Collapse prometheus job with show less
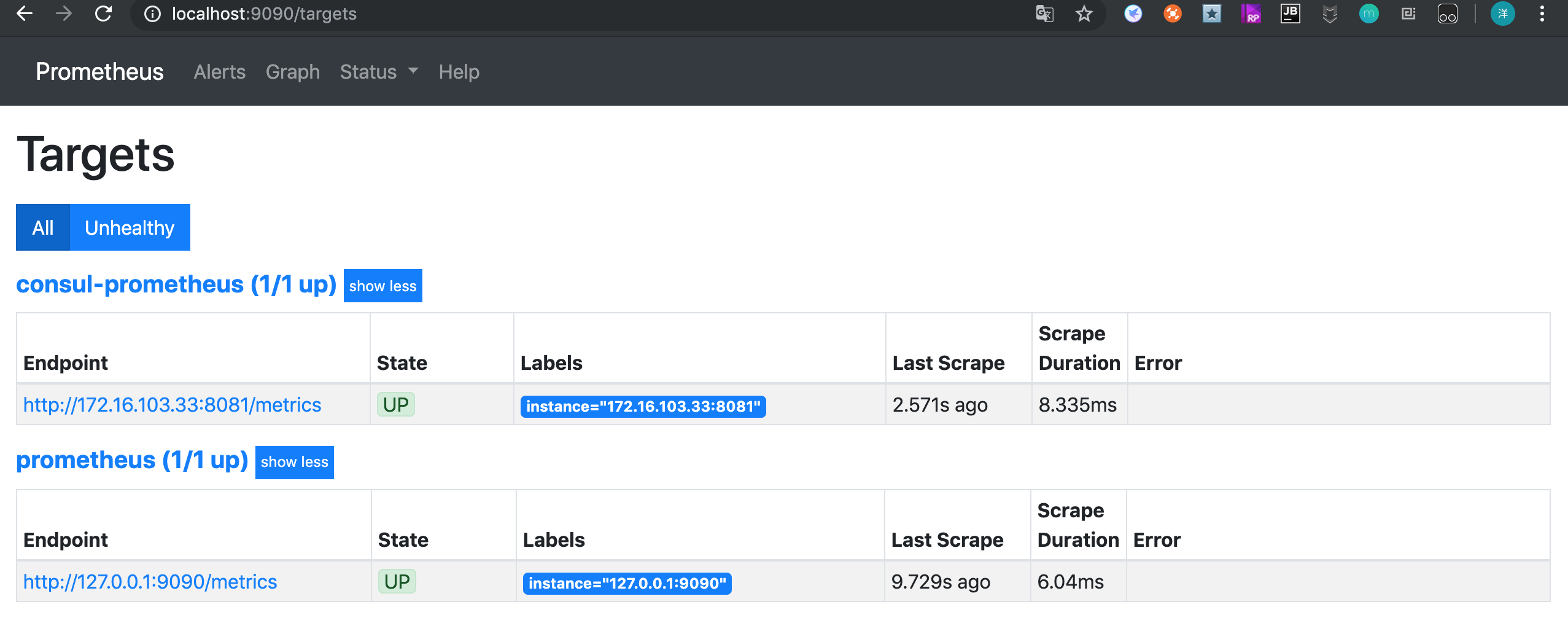 click(295, 462)
